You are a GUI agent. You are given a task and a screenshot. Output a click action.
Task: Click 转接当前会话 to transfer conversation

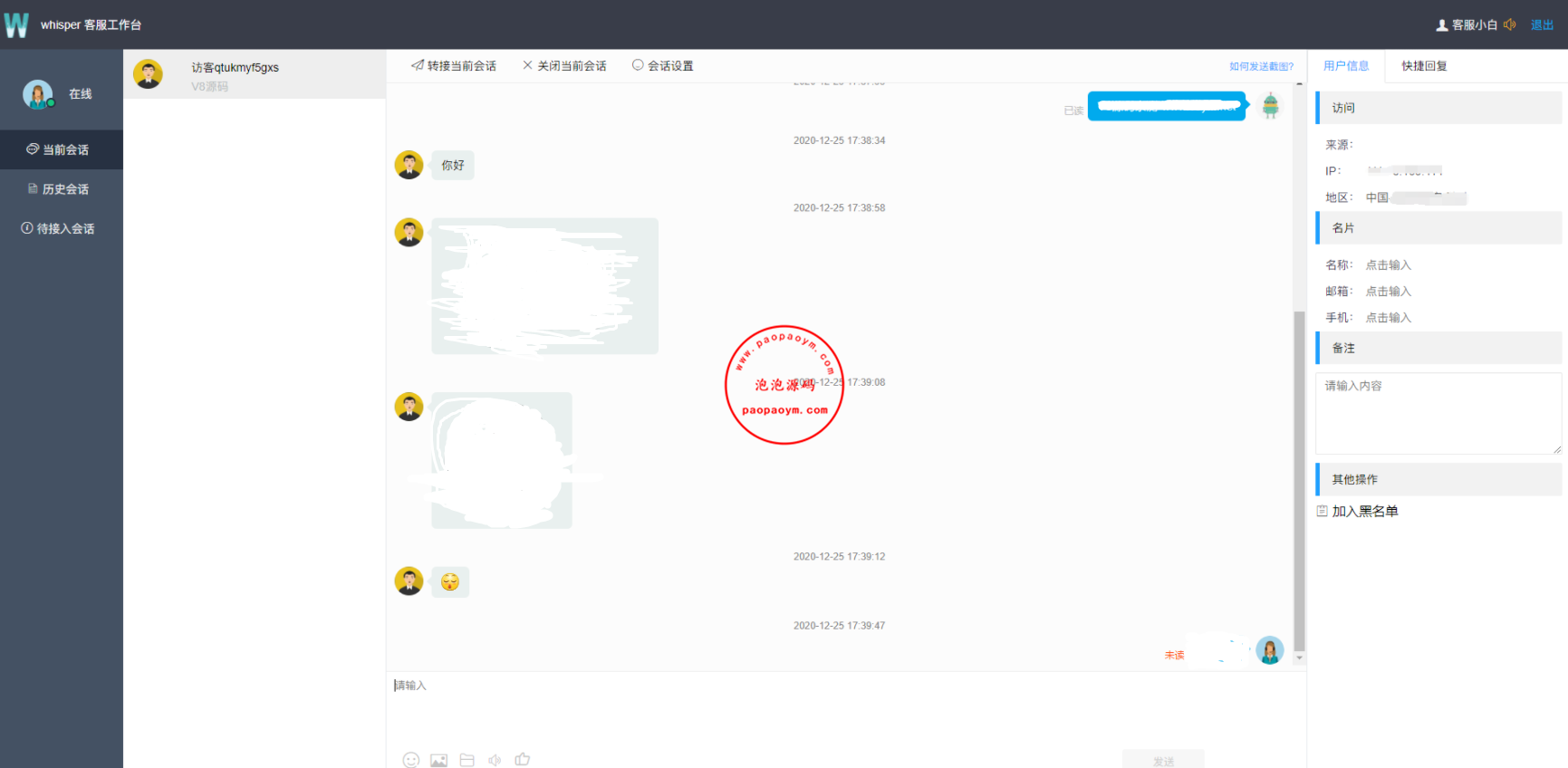[454, 66]
